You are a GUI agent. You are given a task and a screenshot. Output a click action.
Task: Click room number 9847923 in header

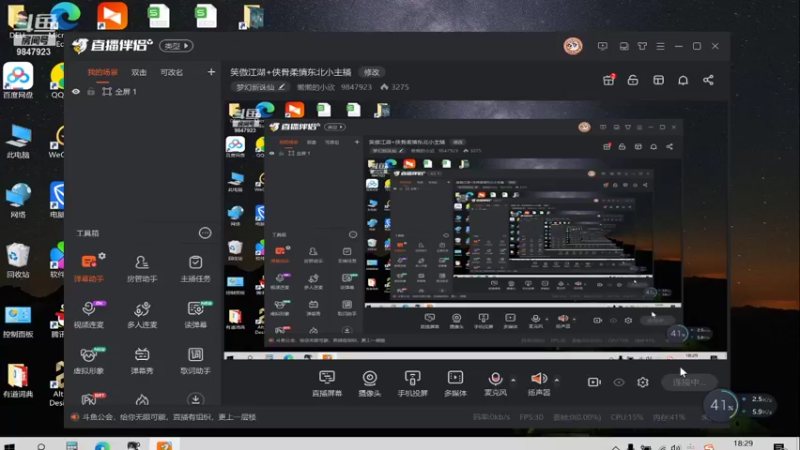pos(356,87)
